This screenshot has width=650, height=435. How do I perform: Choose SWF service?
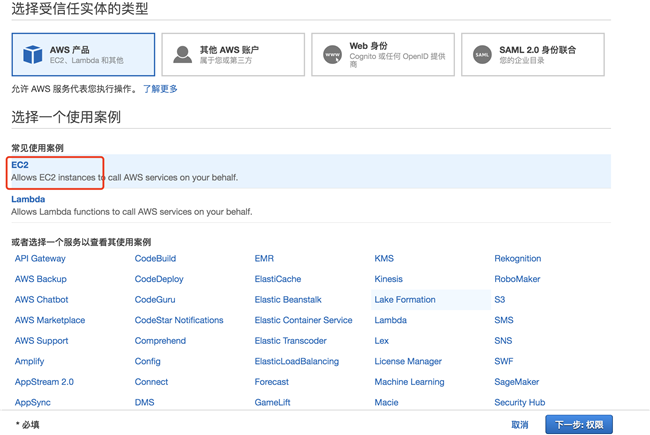[504, 361]
